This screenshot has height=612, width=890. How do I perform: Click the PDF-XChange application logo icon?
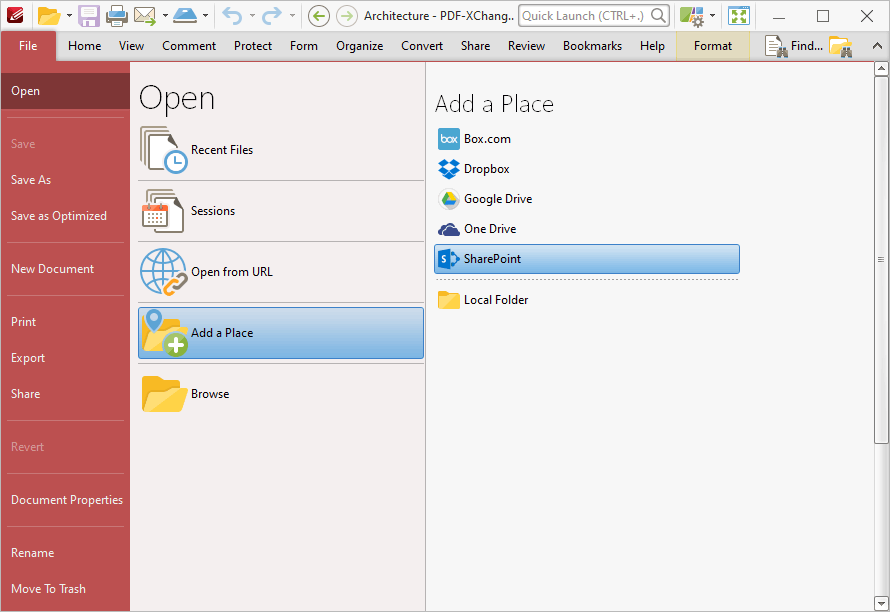click(15, 15)
